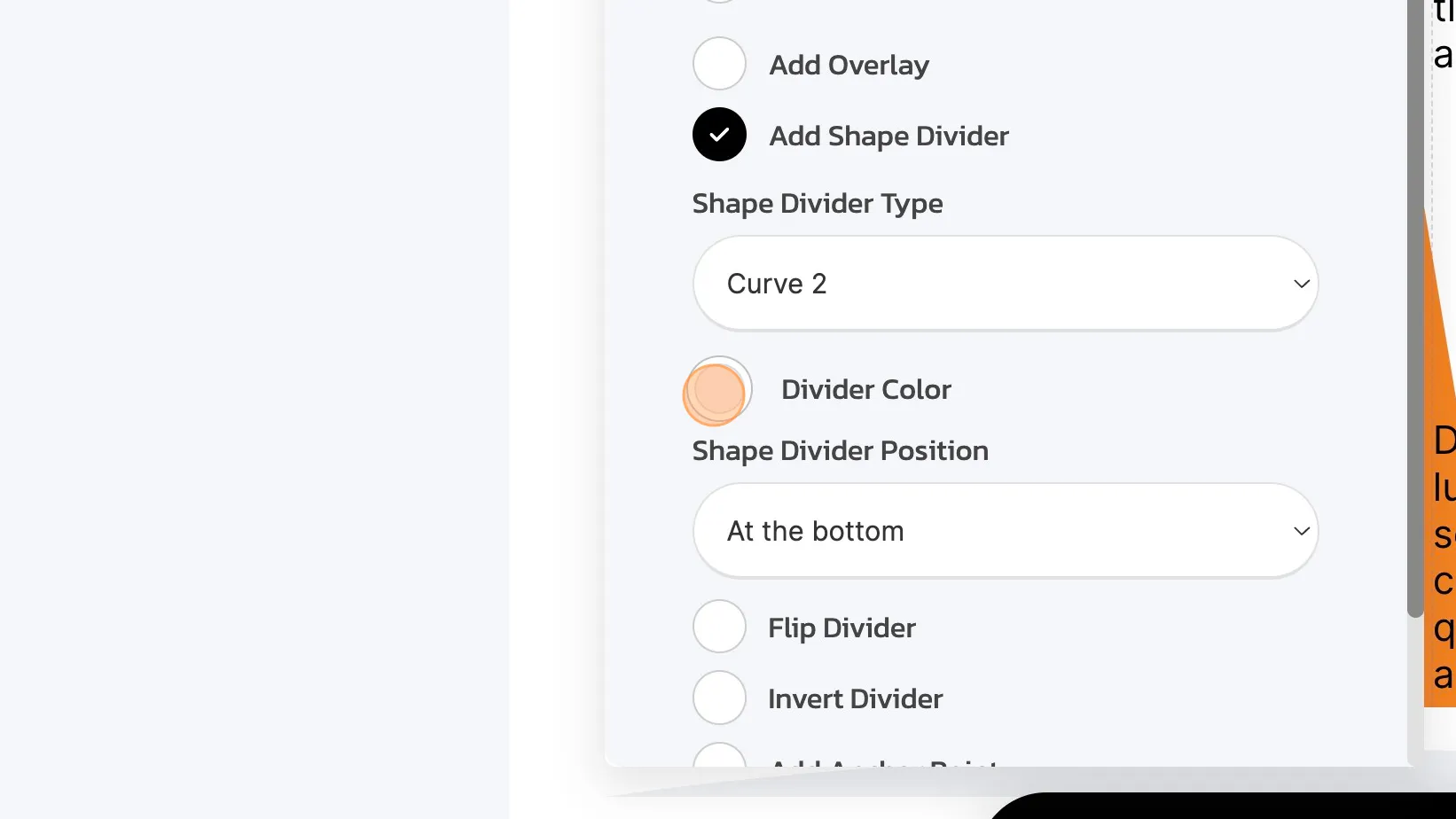1456x819 pixels.
Task: Check the Add Anchor Point option
Action: [x=719, y=762]
